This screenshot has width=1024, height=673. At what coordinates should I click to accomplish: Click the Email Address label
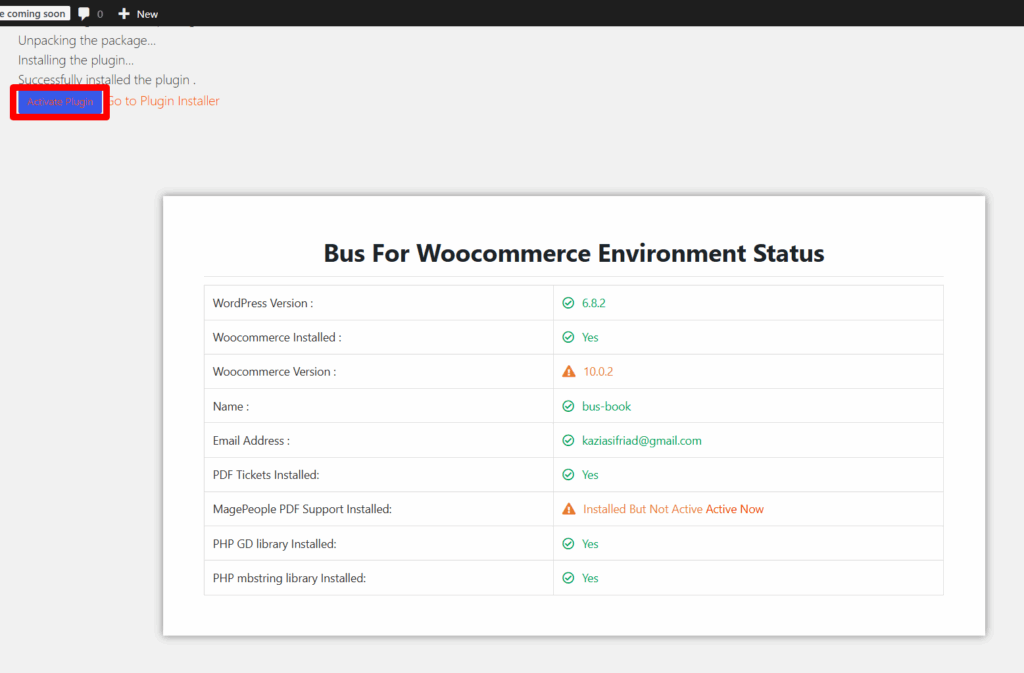251,441
